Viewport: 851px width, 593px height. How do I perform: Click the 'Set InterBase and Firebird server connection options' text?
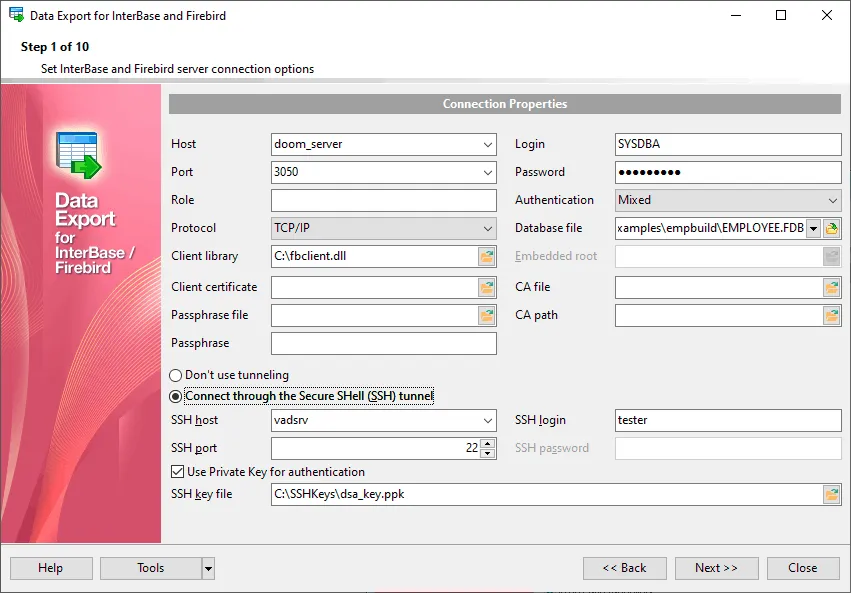tap(177, 69)
